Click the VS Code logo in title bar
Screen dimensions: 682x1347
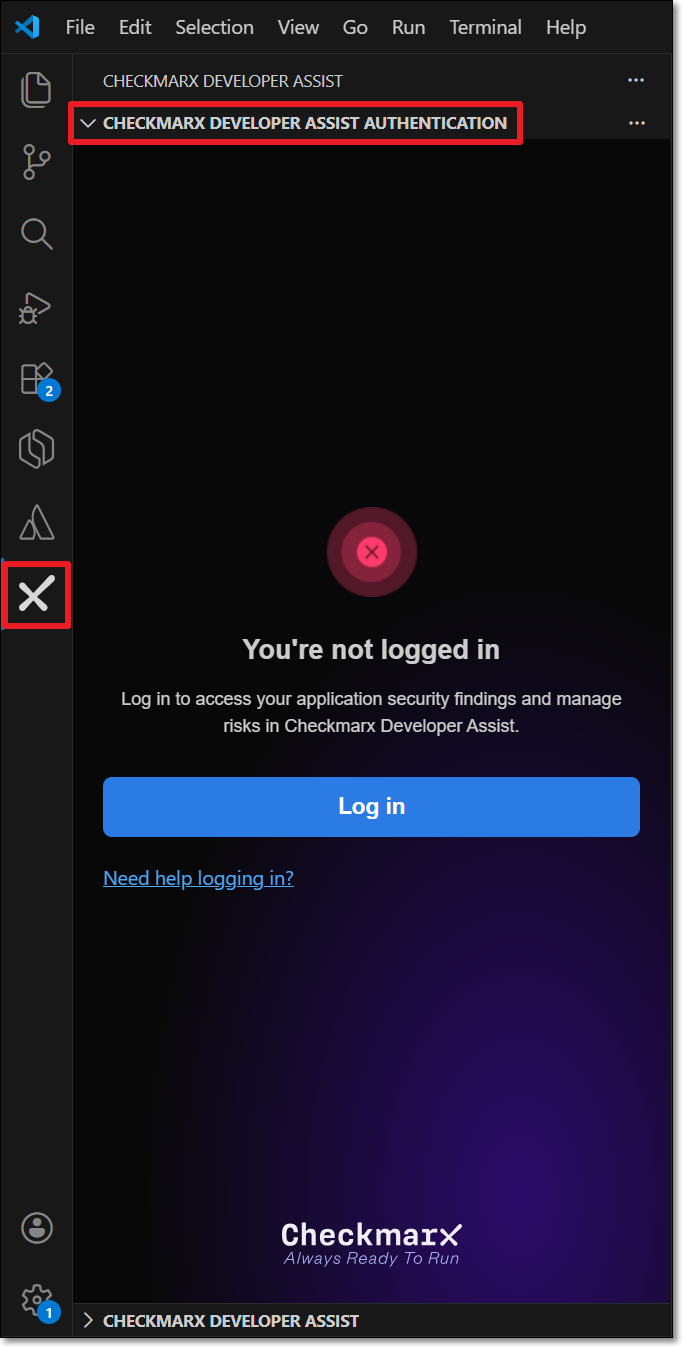click(28, 27)
